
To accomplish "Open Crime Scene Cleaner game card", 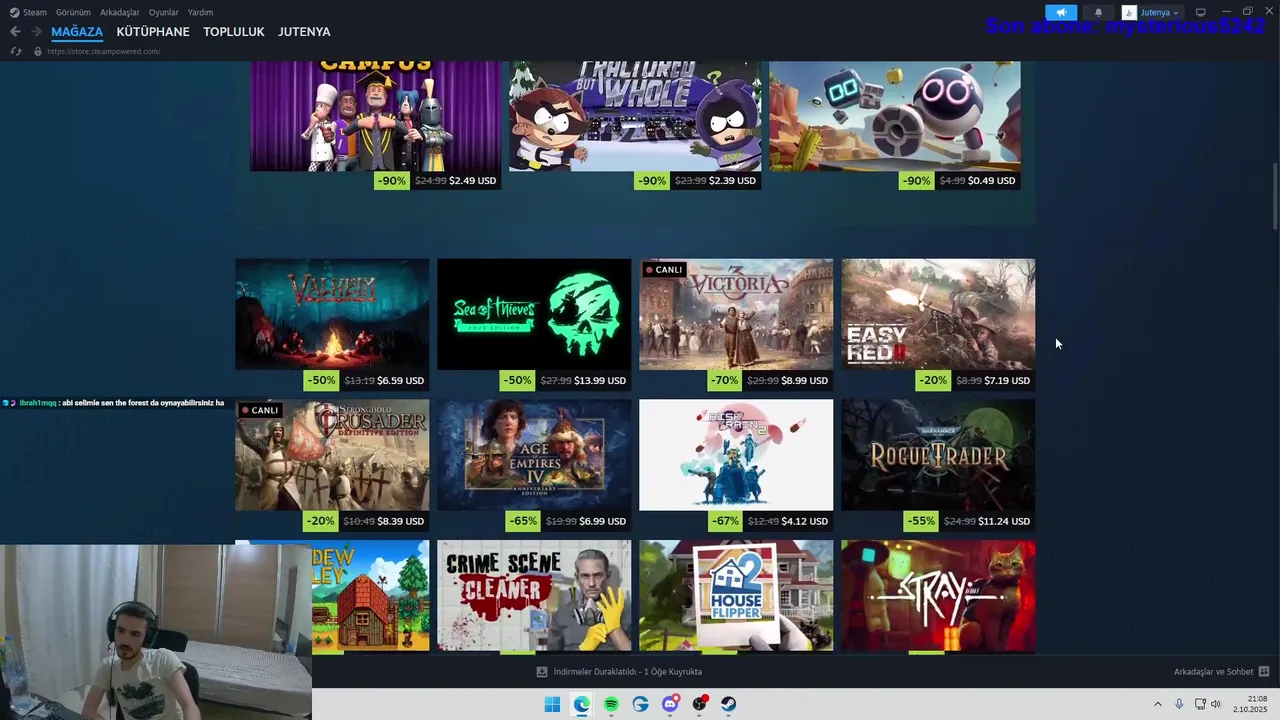I will coord(534,596).
